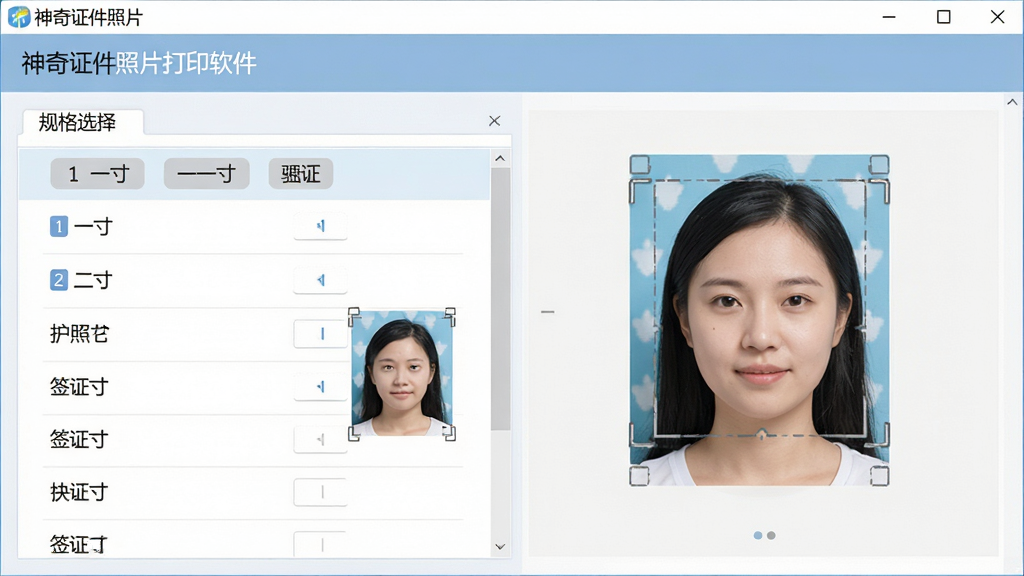This screenshot has height=576, width=1024.
Task: Click the spec list vertical scrollbar thumb
Action: [500, 298]
